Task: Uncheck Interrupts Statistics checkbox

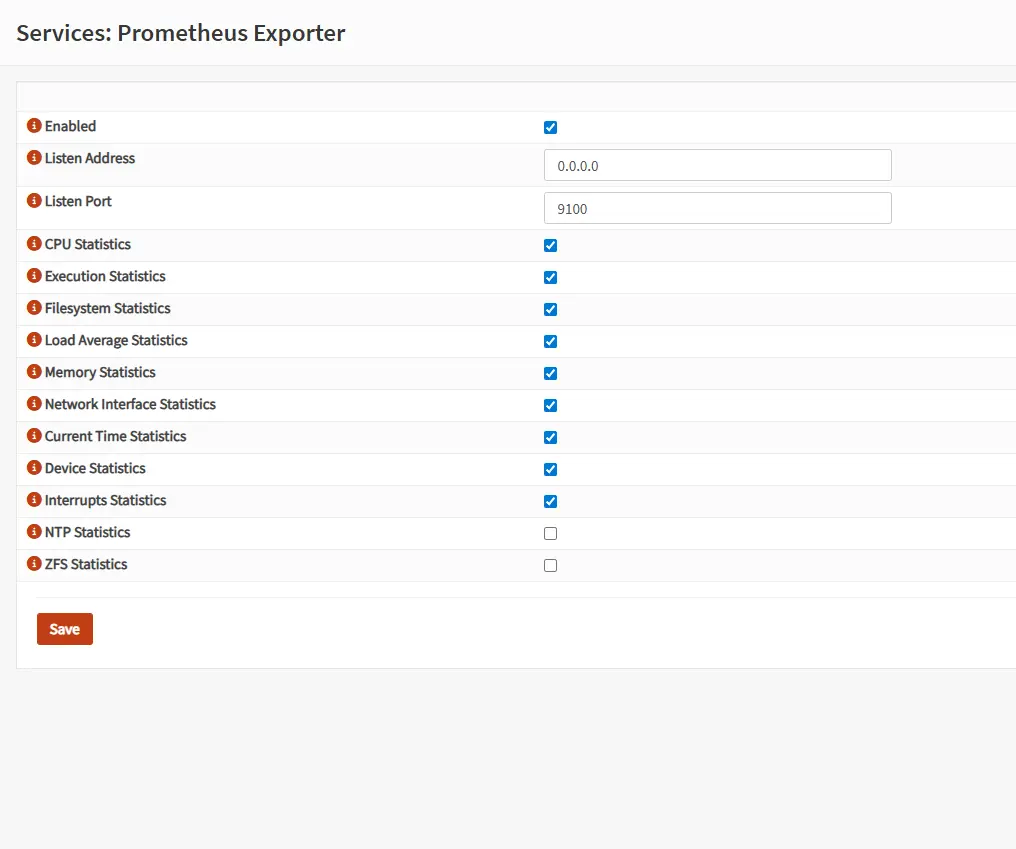Action: coord(550,501)
